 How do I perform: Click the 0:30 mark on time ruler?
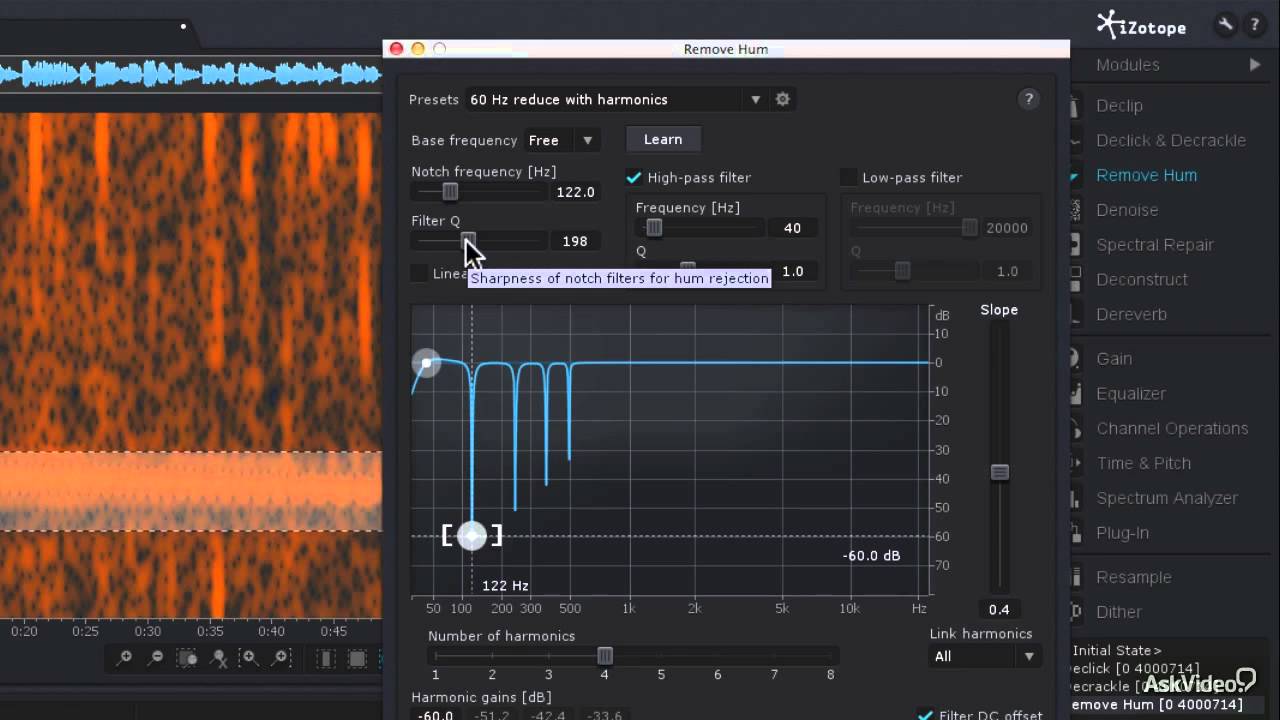tap(148, 632)
